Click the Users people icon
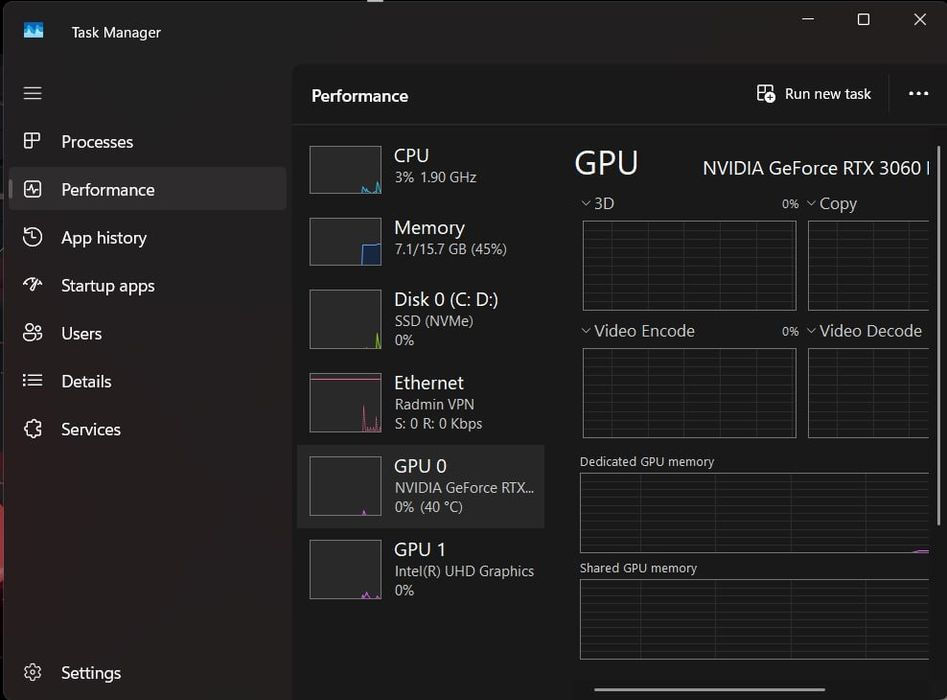The height and width of the screenshot is (700, 947). (x=32, y=332)
